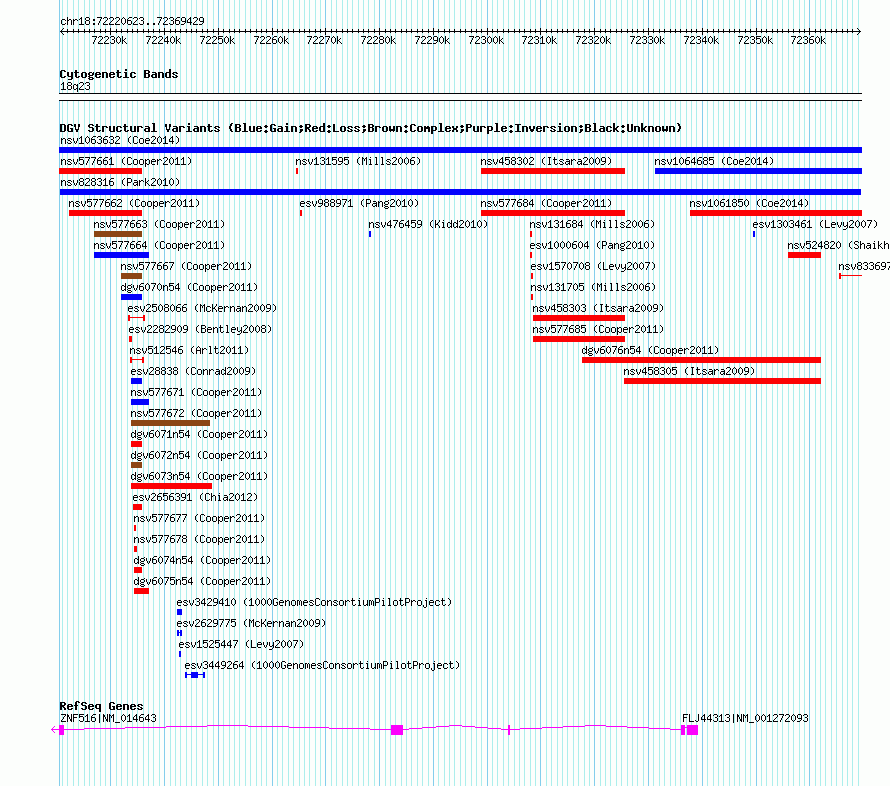Image resolution: width=890 pixels, height=786 pixels.
Task: Click esv3429410 1000GenomesConsortiumPilotProject label
Action: tap(314, 602)
